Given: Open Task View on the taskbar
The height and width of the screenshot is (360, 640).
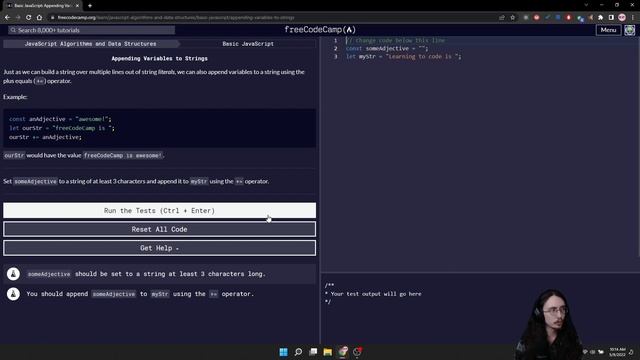Looking at the screenshot, I should tap(313, 352).
